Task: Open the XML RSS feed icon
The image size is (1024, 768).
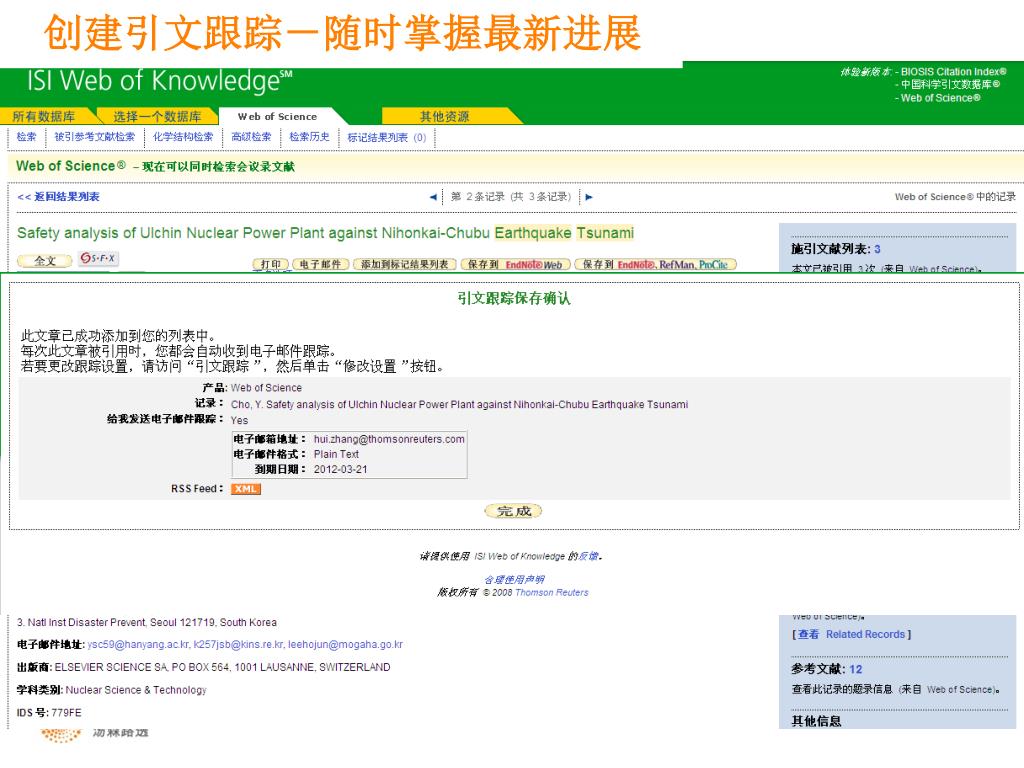Action: [246, 488]
